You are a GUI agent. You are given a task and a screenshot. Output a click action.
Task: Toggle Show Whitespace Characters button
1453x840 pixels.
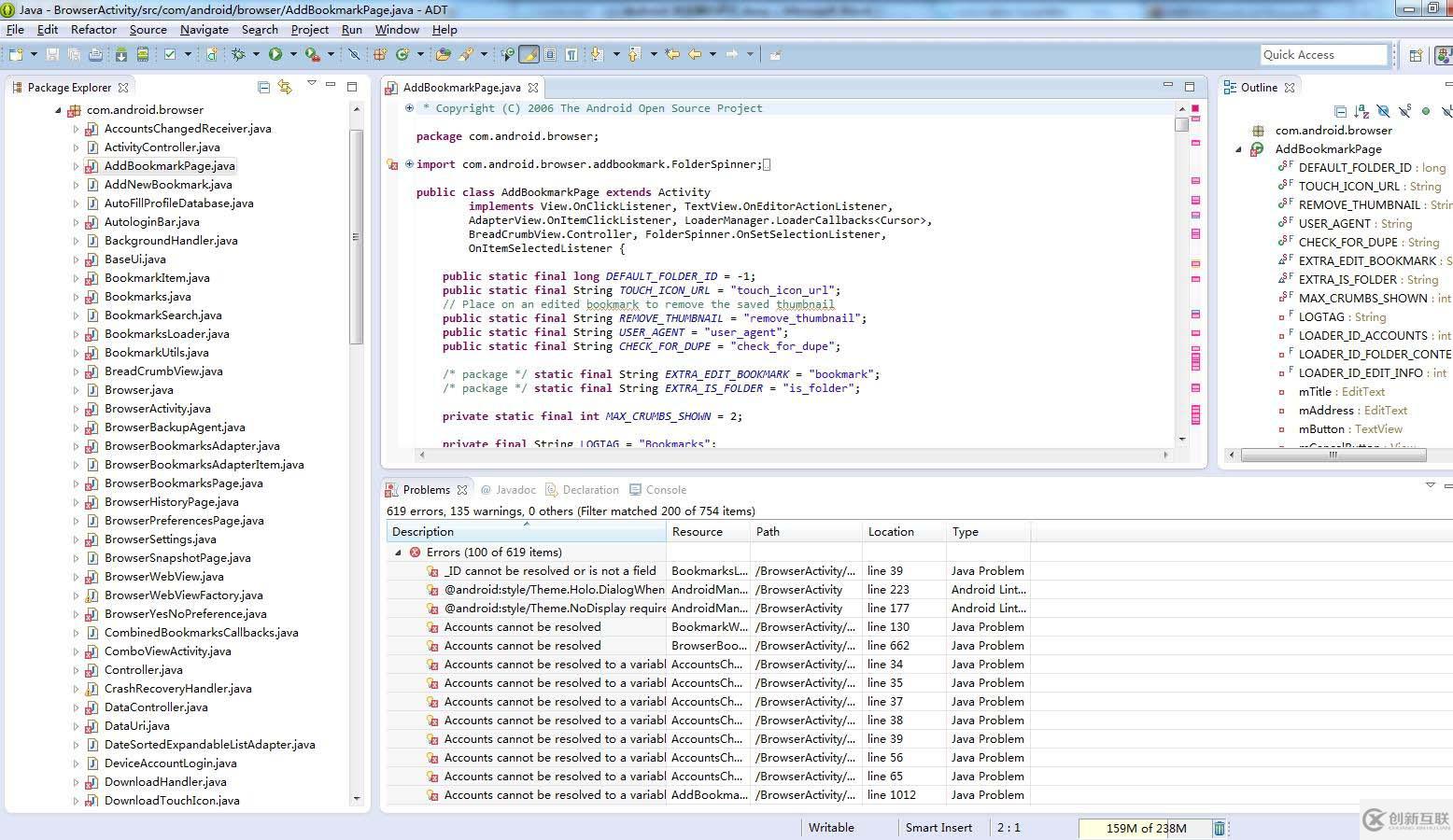point(571,54)
